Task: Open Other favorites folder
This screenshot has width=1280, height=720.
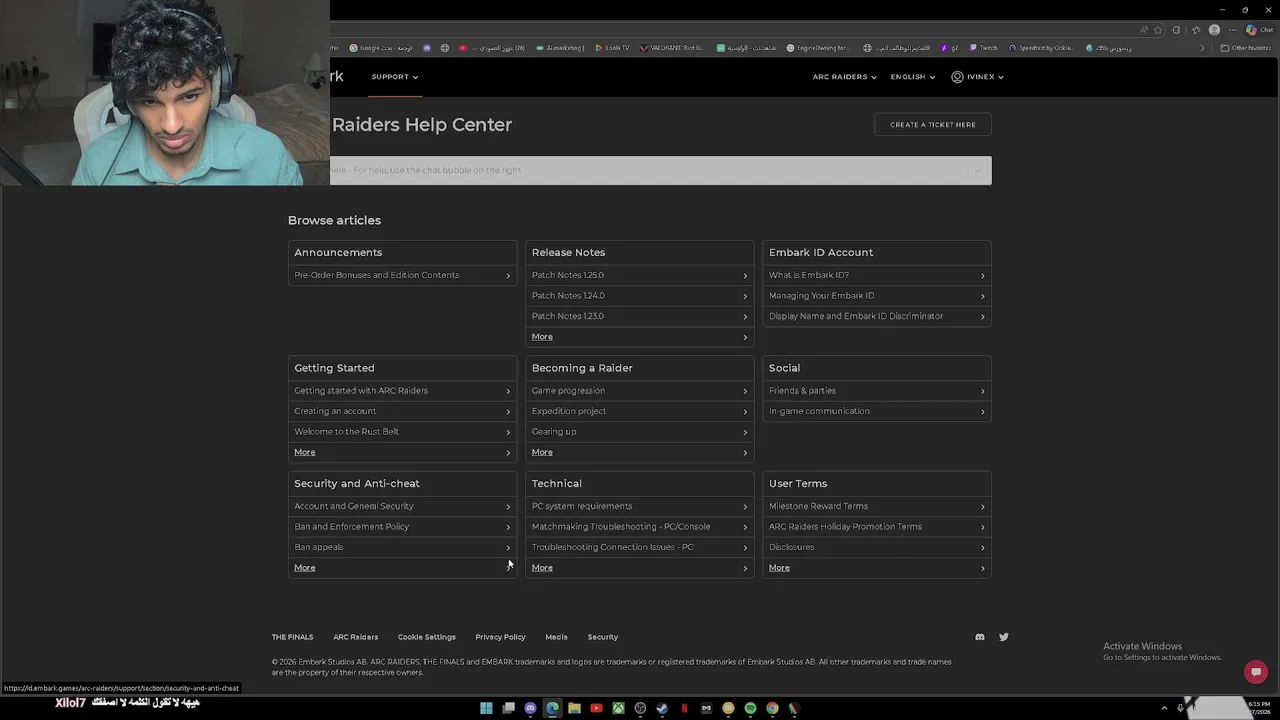Action: (x=1245, y=48)
